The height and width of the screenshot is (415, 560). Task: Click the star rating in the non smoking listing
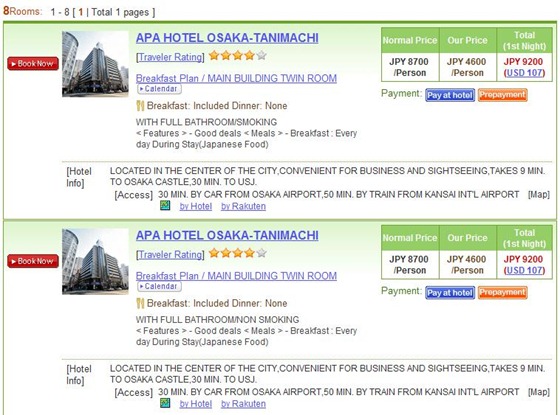pyautogui.click(x=238, y=253)
